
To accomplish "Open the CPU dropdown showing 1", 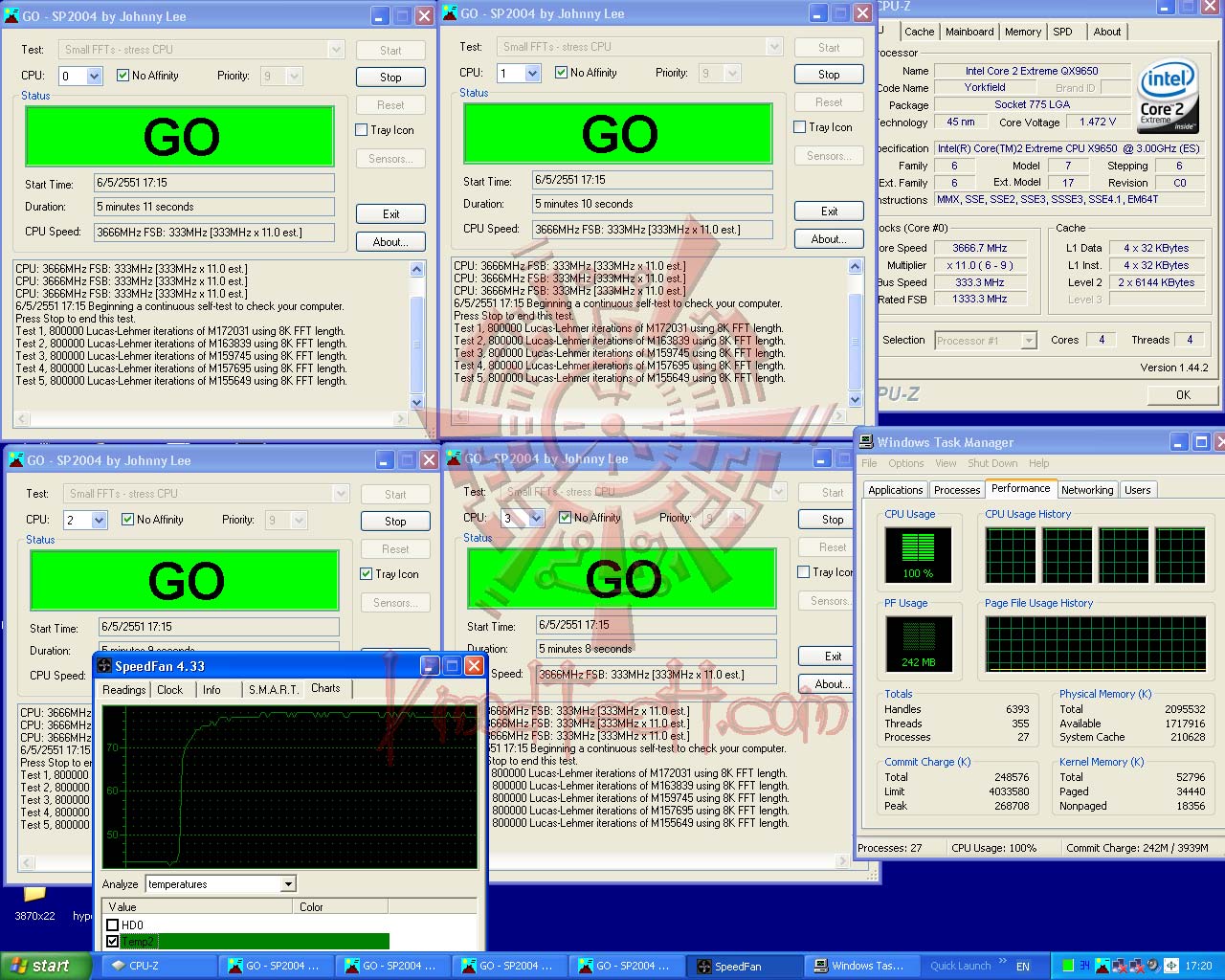I will tap(533, 73).
